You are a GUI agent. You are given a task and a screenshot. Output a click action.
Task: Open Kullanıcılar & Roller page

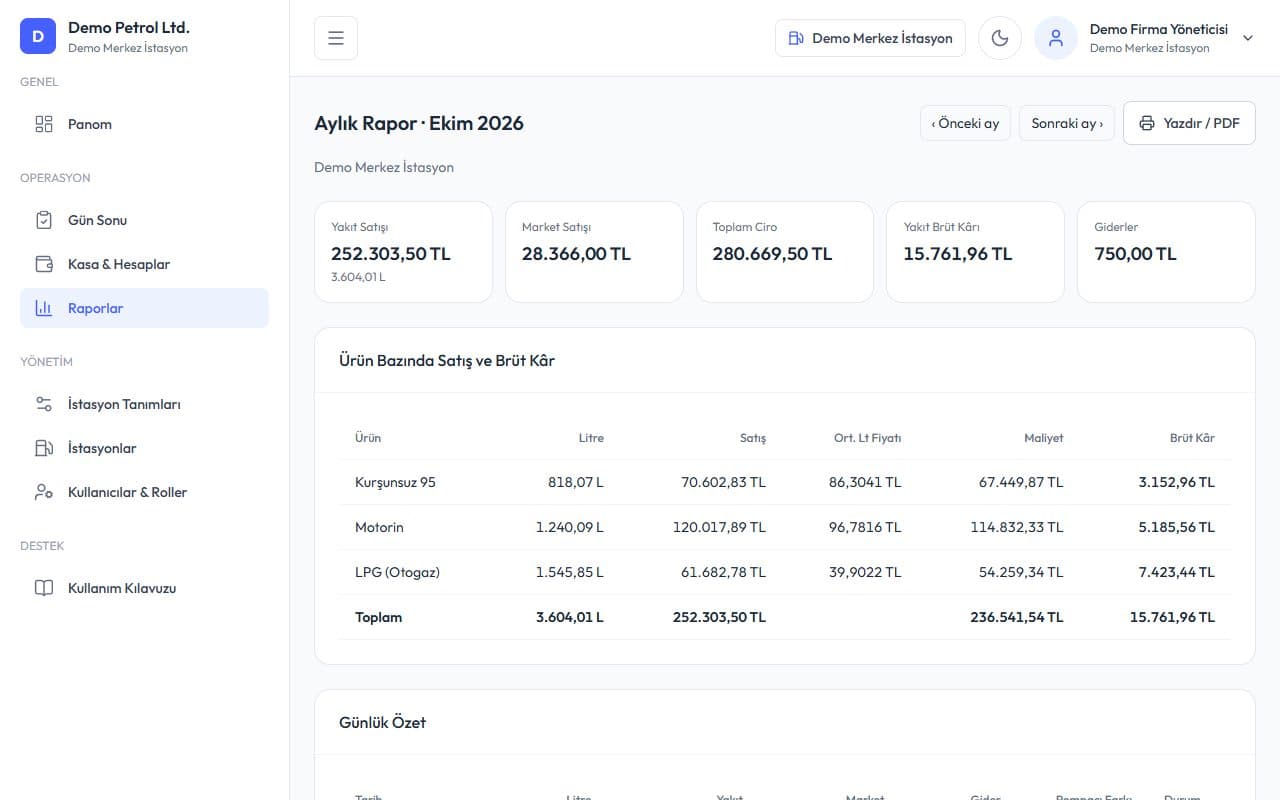144,492
